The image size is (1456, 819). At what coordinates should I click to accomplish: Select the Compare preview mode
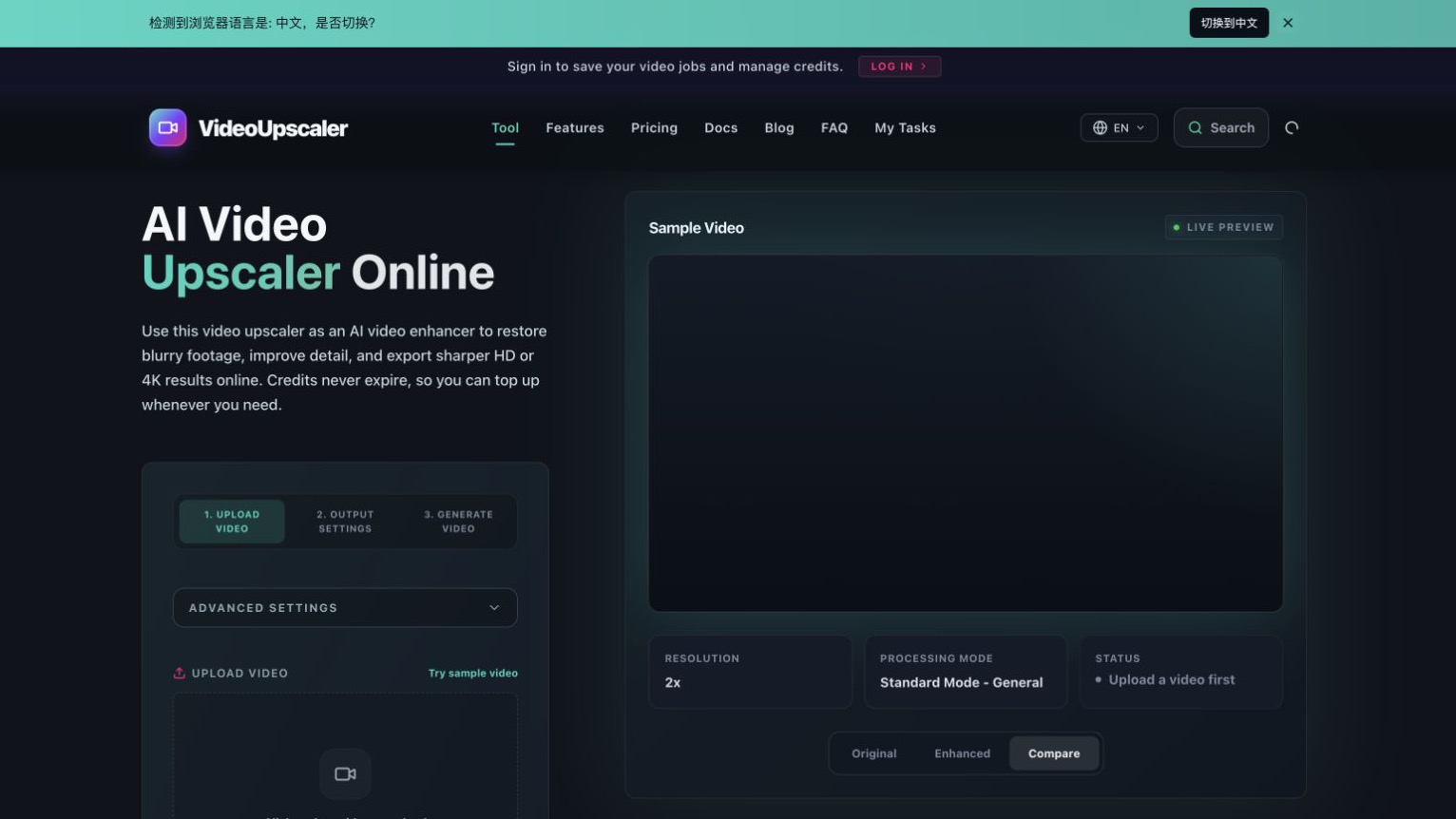click(1054, 753)
